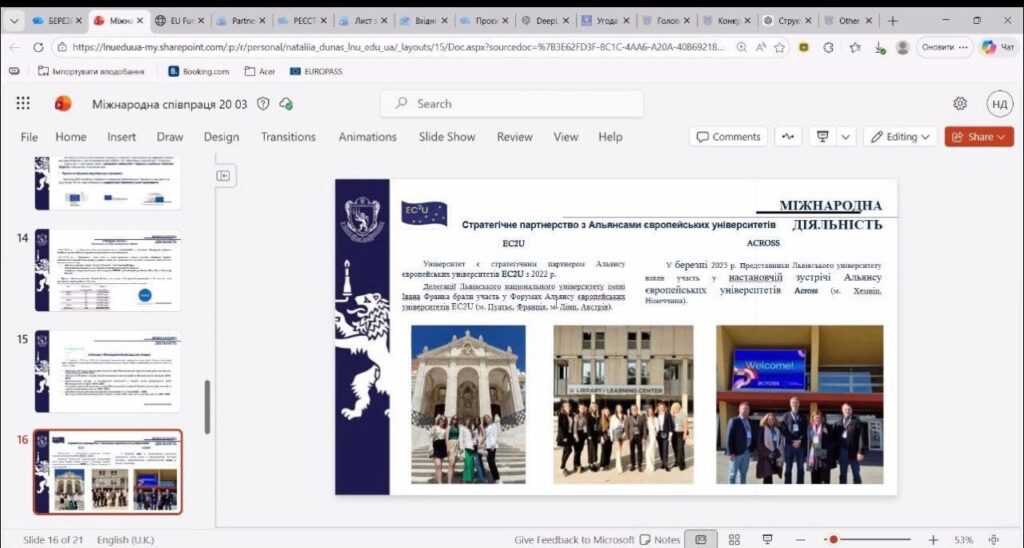The image size is (1024, 548).
Task: Click the zoom in plus icon
Action: pyautogui.click(x=933, y=540)
